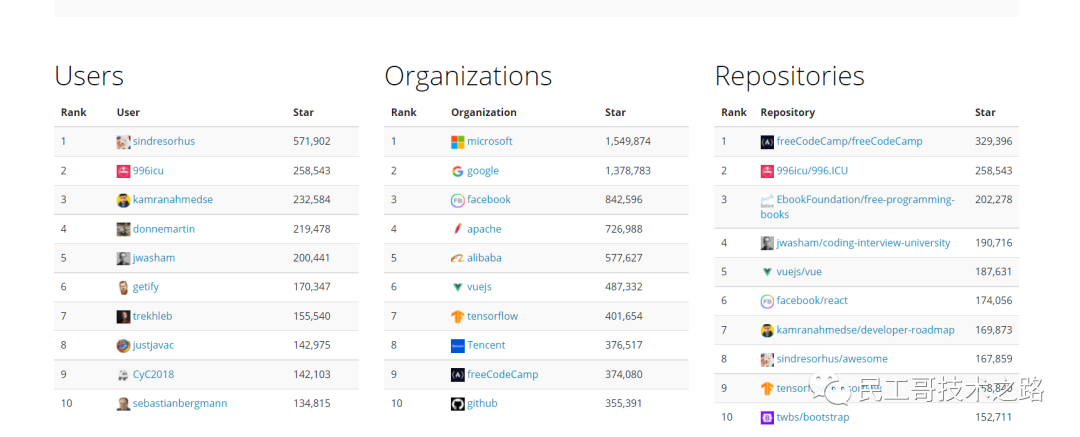Open the freeCodeCamp/freeCodeCamp repository link
The height and width of the screenshot is (437, 1080).
coord(849,142)
